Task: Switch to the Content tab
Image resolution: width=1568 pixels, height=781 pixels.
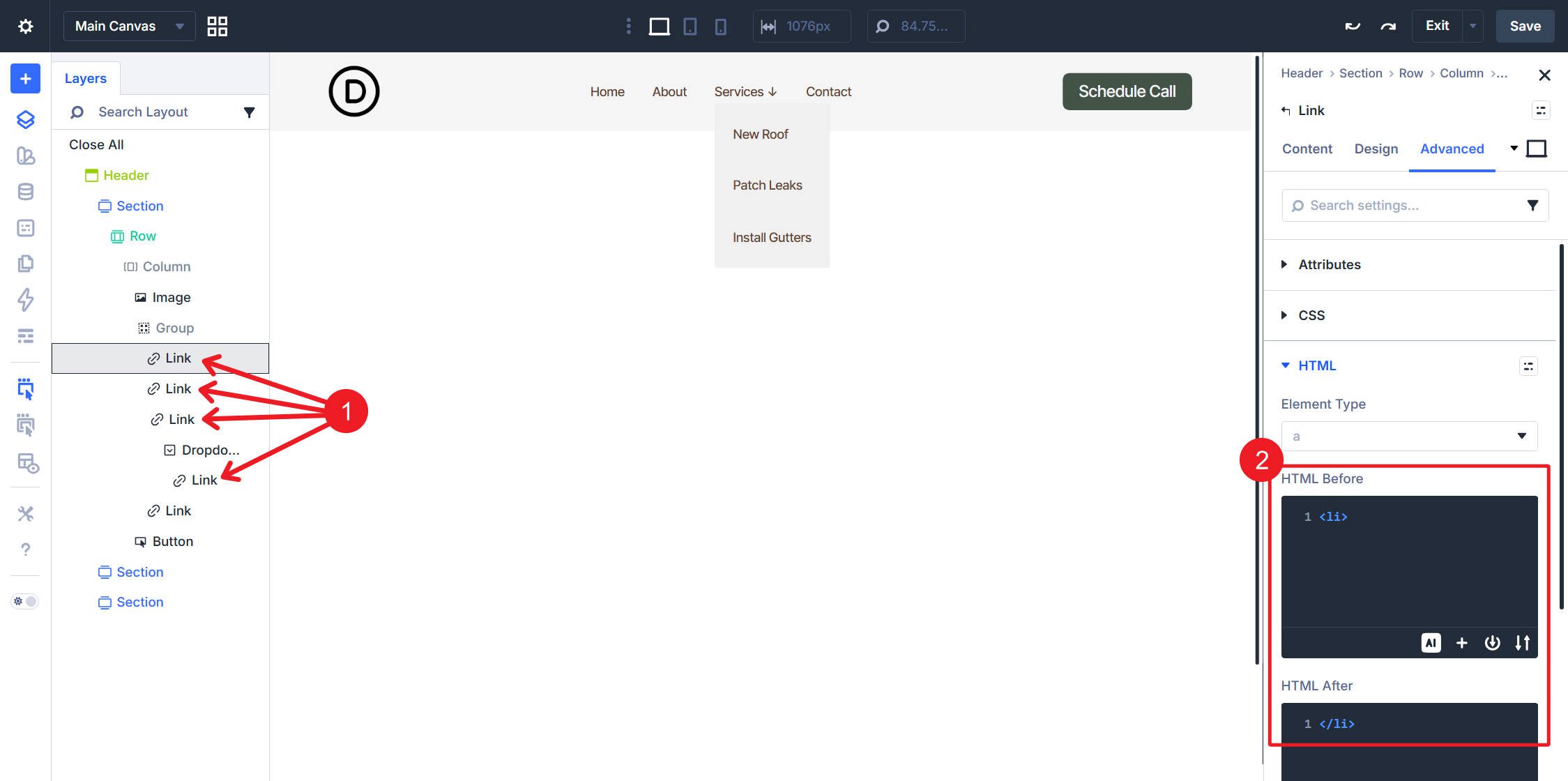Action: coord(1307,149)
